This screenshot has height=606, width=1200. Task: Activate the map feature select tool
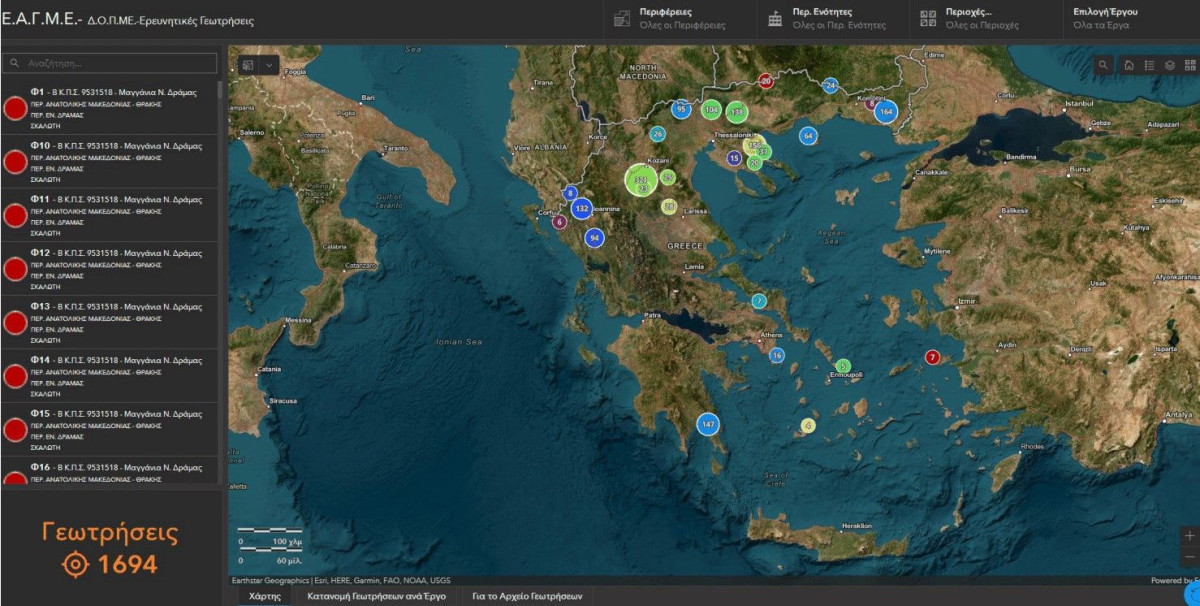(248, 65)
